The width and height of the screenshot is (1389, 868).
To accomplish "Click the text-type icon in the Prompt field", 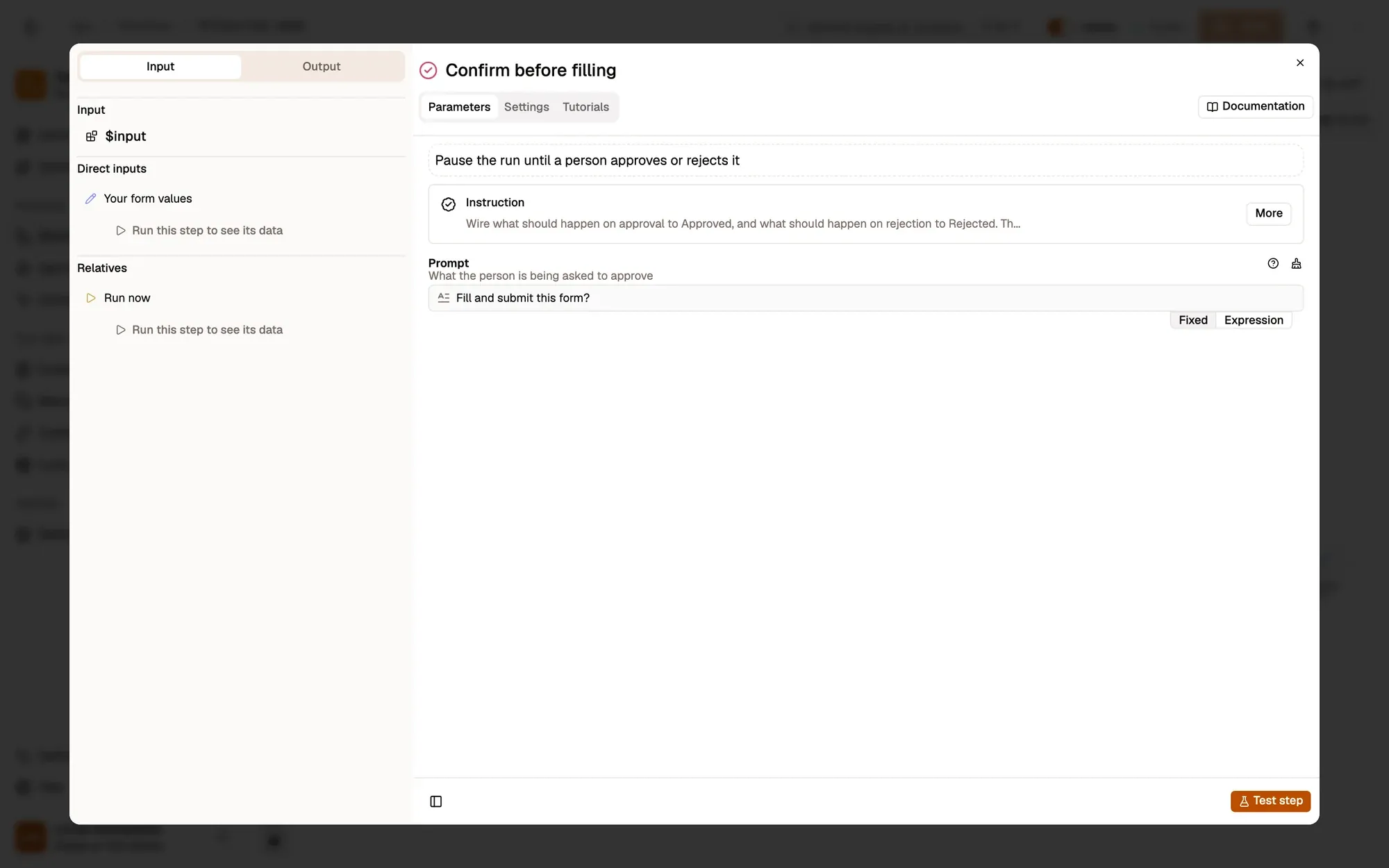I will tap(444, 298).
